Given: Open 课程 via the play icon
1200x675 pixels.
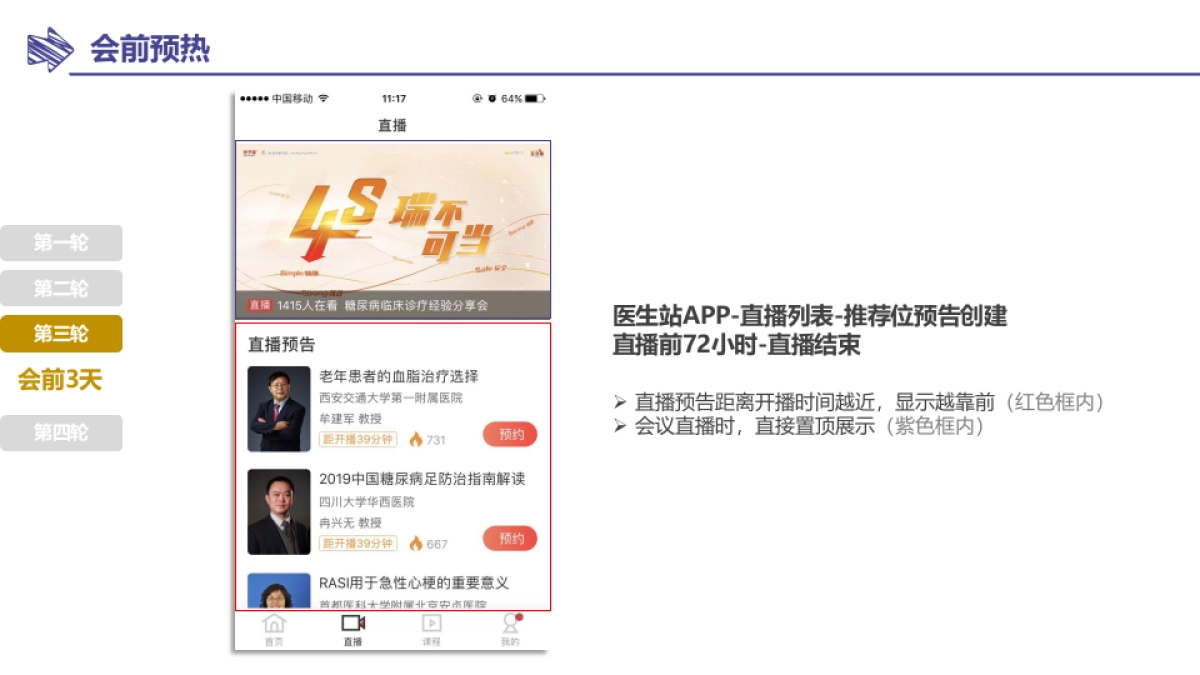Looking at the screenshot, I should 432,623.
